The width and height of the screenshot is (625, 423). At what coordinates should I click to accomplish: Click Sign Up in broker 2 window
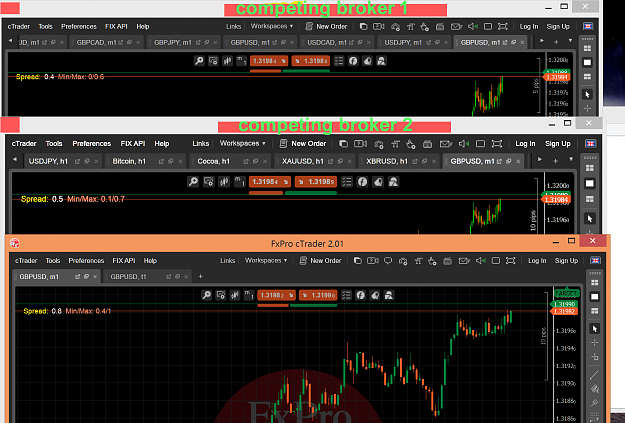pyautogui.click(x=558, y=144)
